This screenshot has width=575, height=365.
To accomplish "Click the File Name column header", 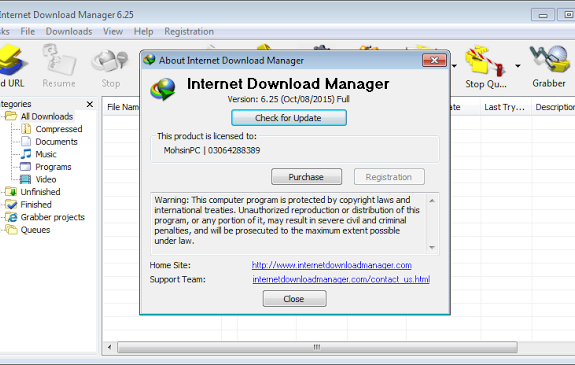I will 123,107.
